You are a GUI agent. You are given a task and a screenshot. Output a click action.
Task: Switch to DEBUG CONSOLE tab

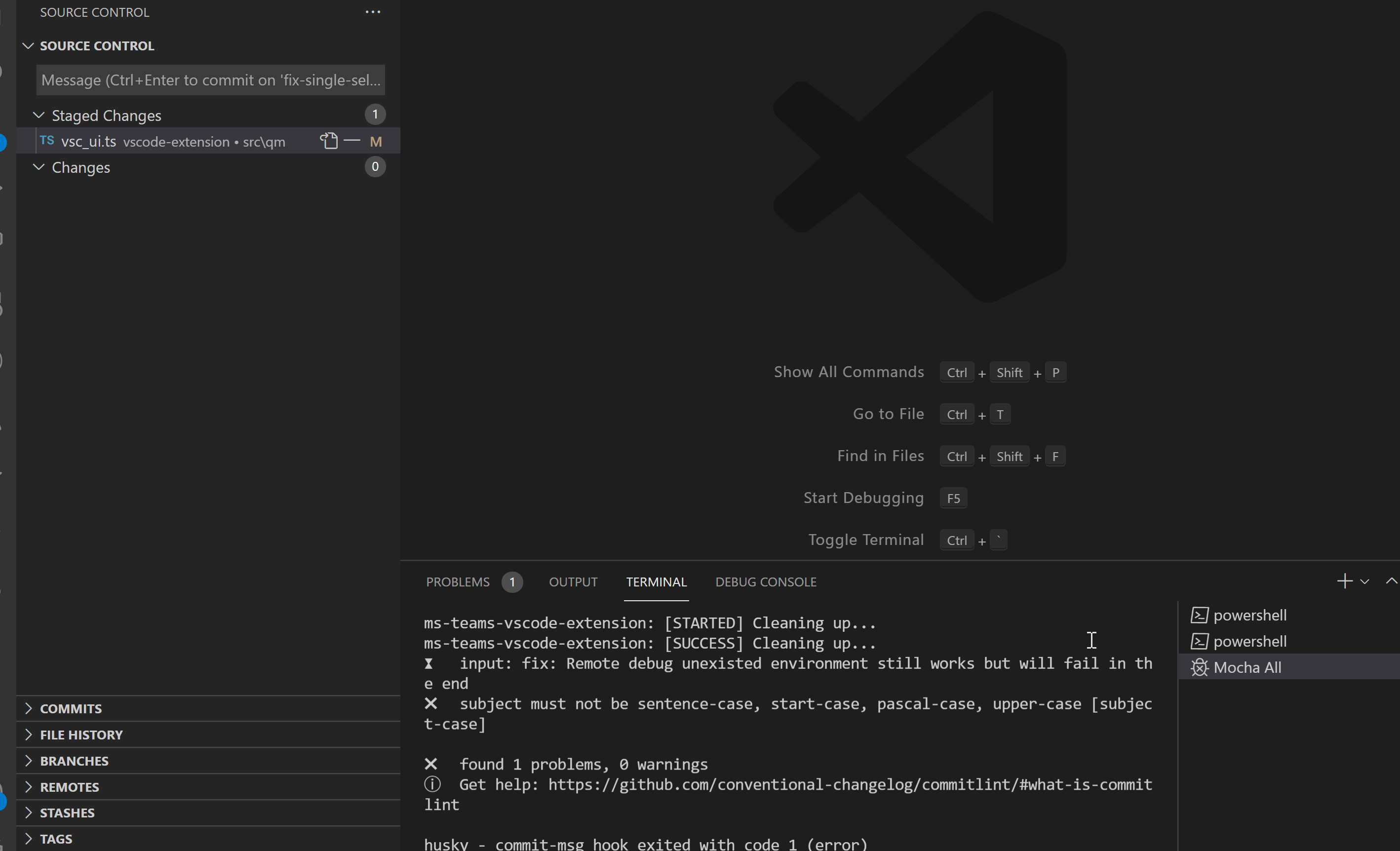click(765, 581)
